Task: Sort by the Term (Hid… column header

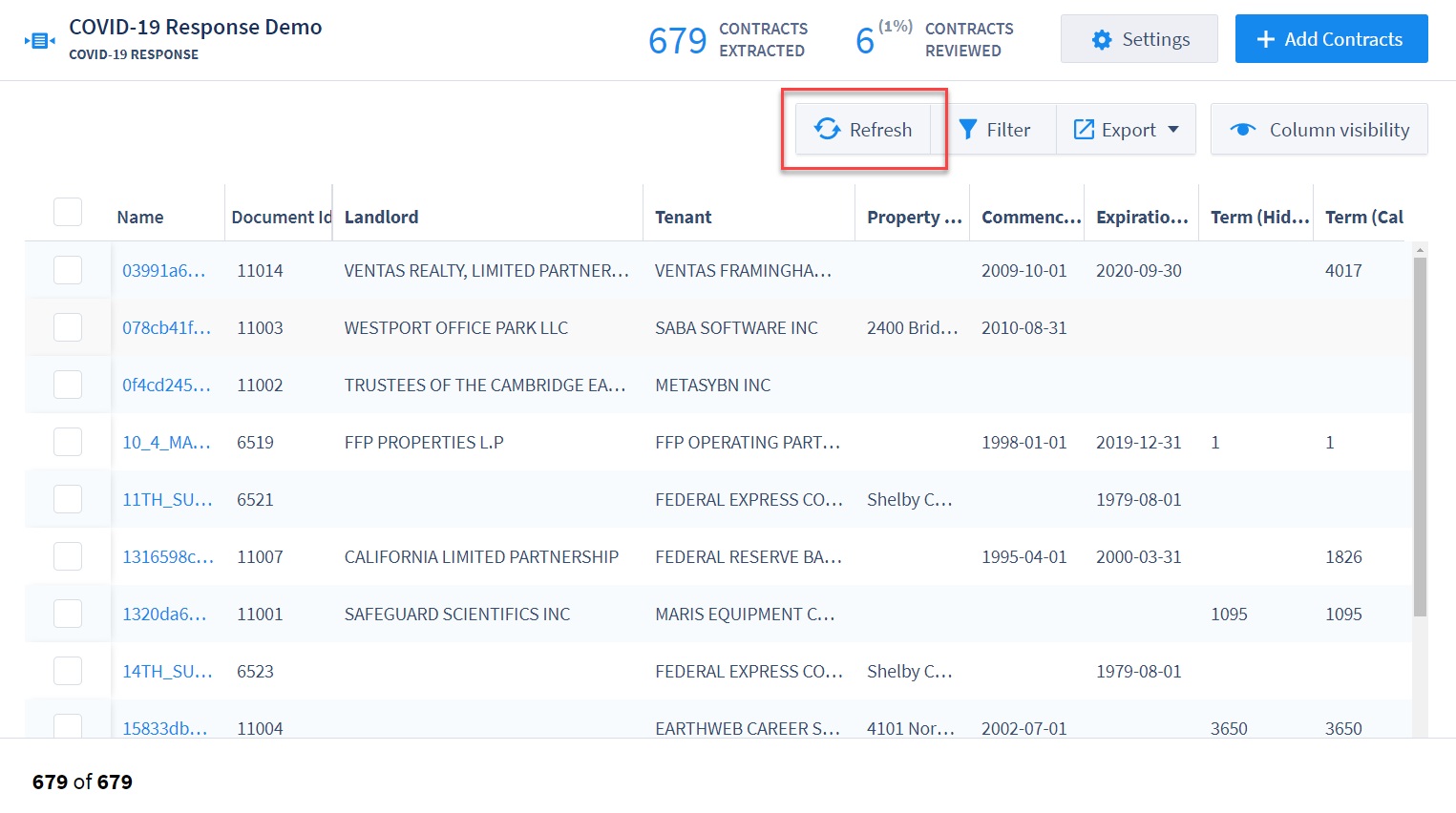Action: tap(1260, 217)
